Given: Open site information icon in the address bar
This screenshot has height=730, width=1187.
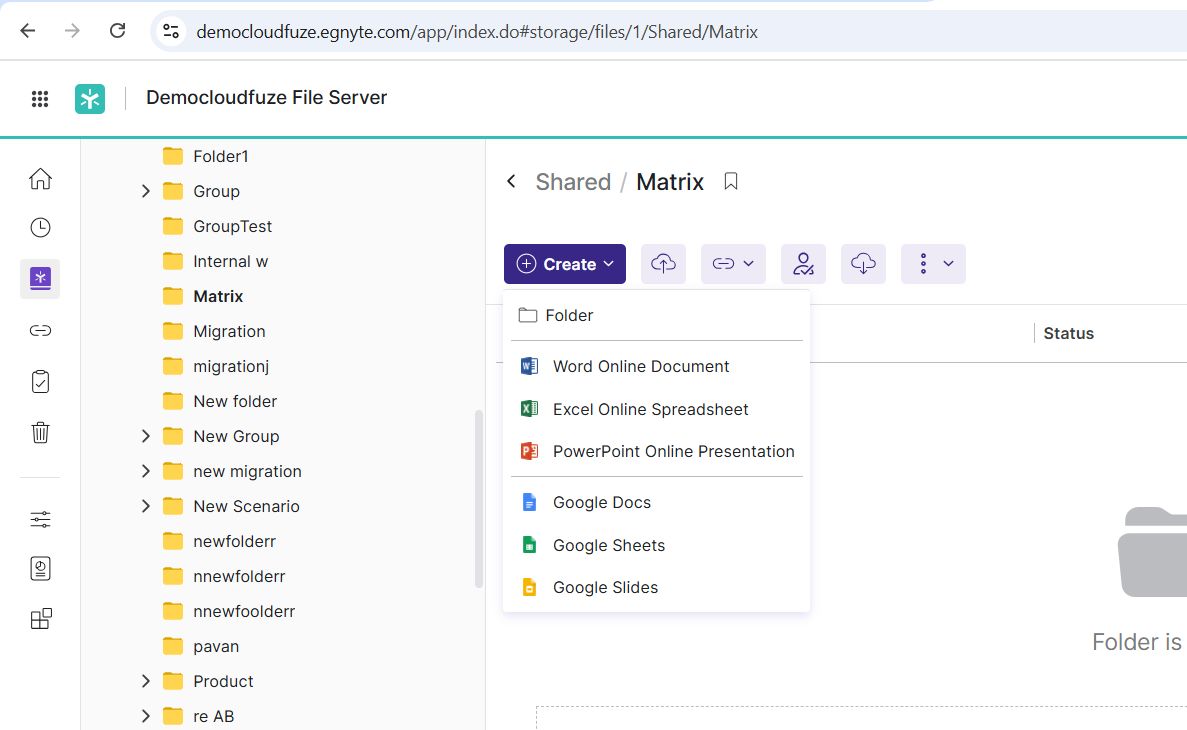Looking at the screenshot, I should (x=171, y=32).
